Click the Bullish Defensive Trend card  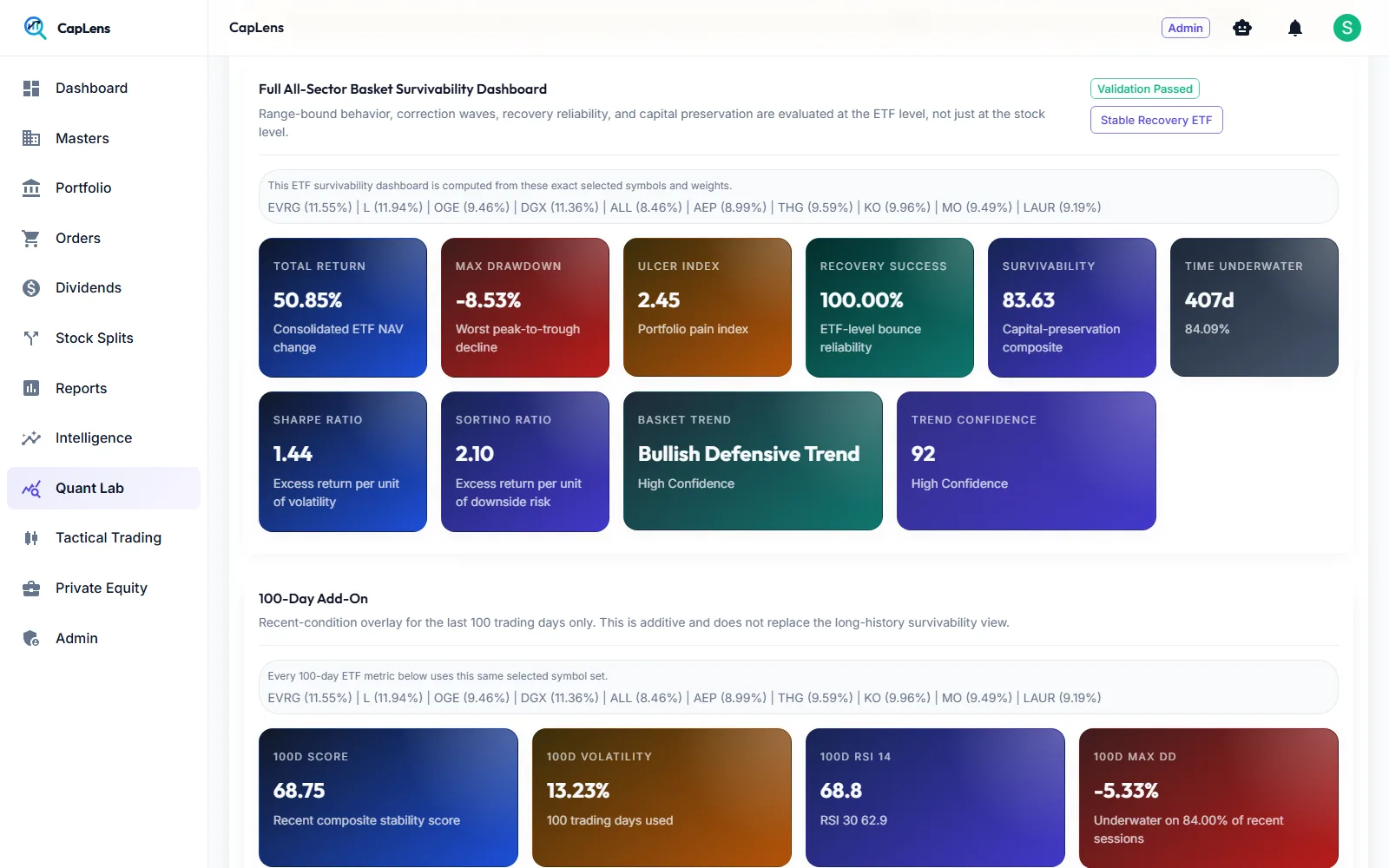pyautogui.click(x=753, y=461)
